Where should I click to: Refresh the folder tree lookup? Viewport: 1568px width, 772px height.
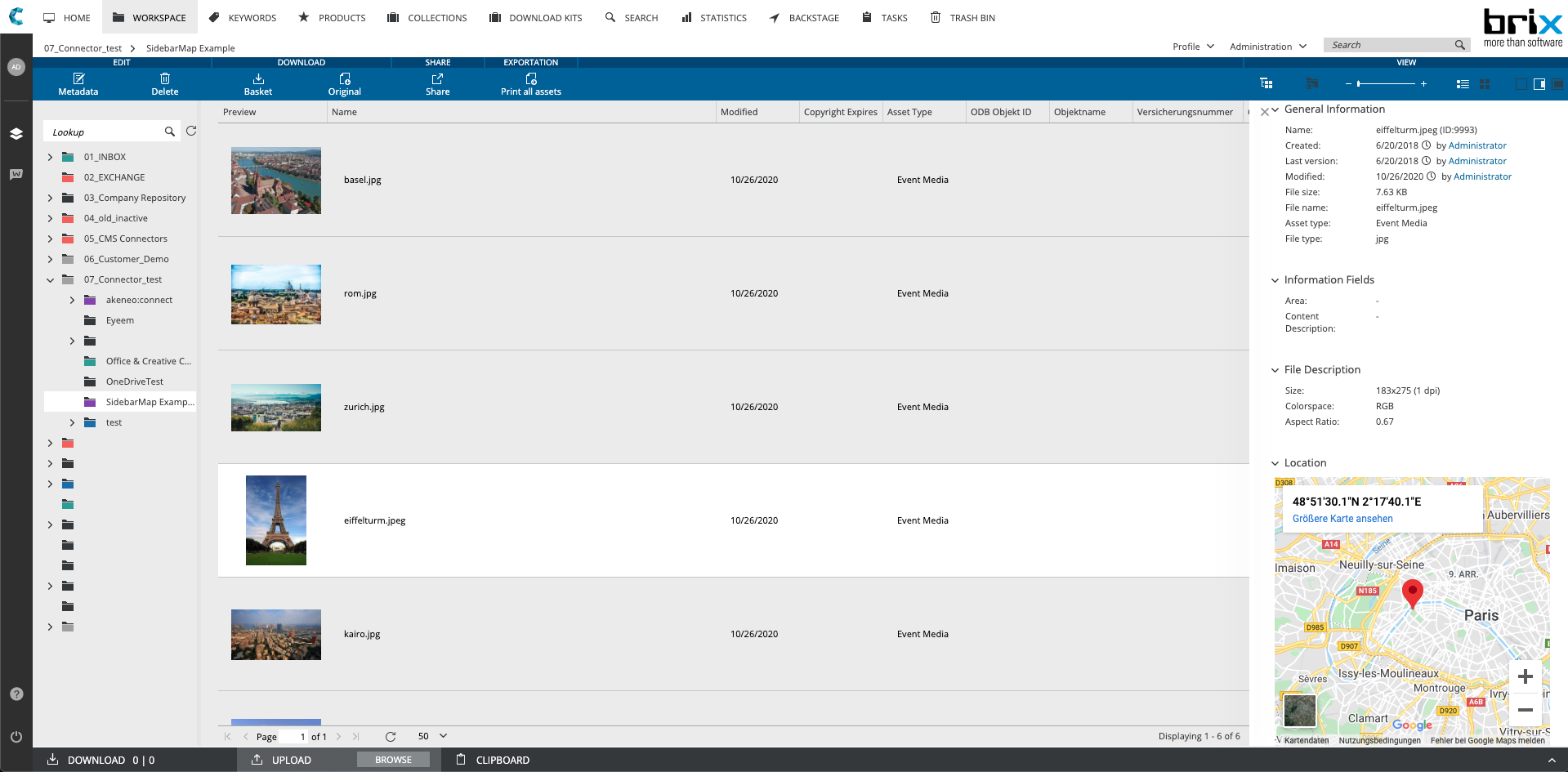191,131
